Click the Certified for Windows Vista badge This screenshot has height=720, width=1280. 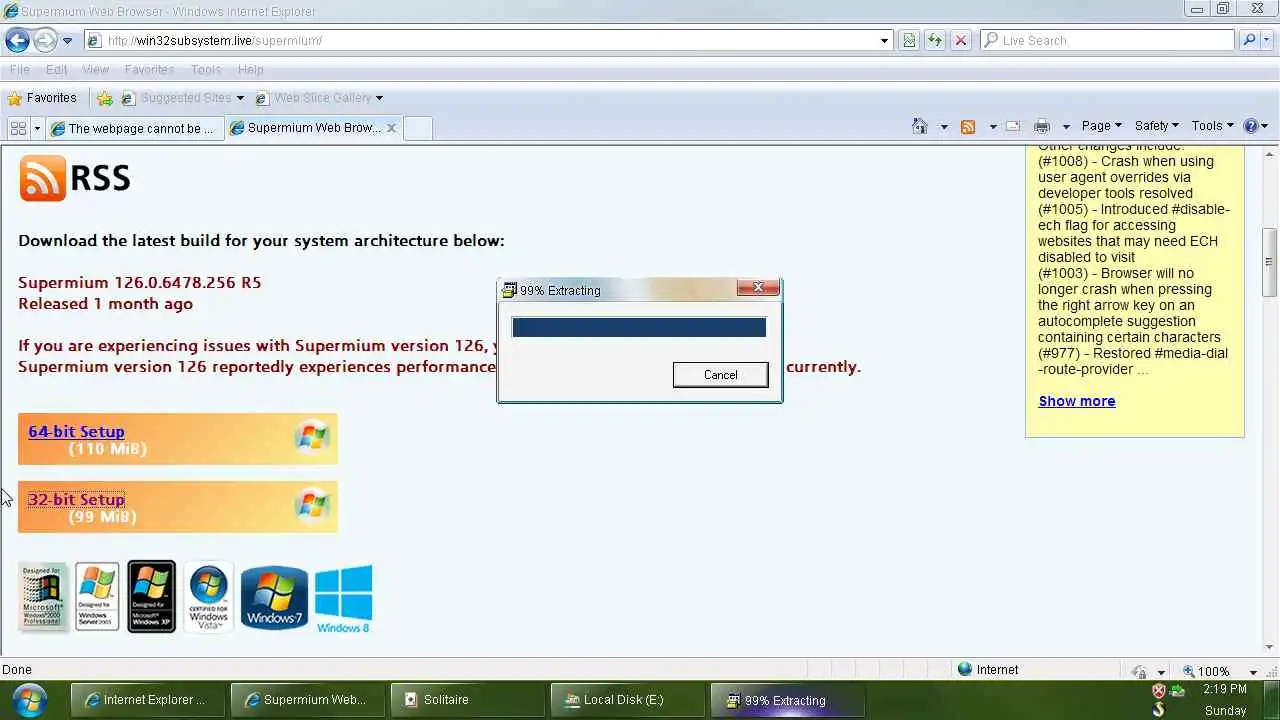[208, 597]
